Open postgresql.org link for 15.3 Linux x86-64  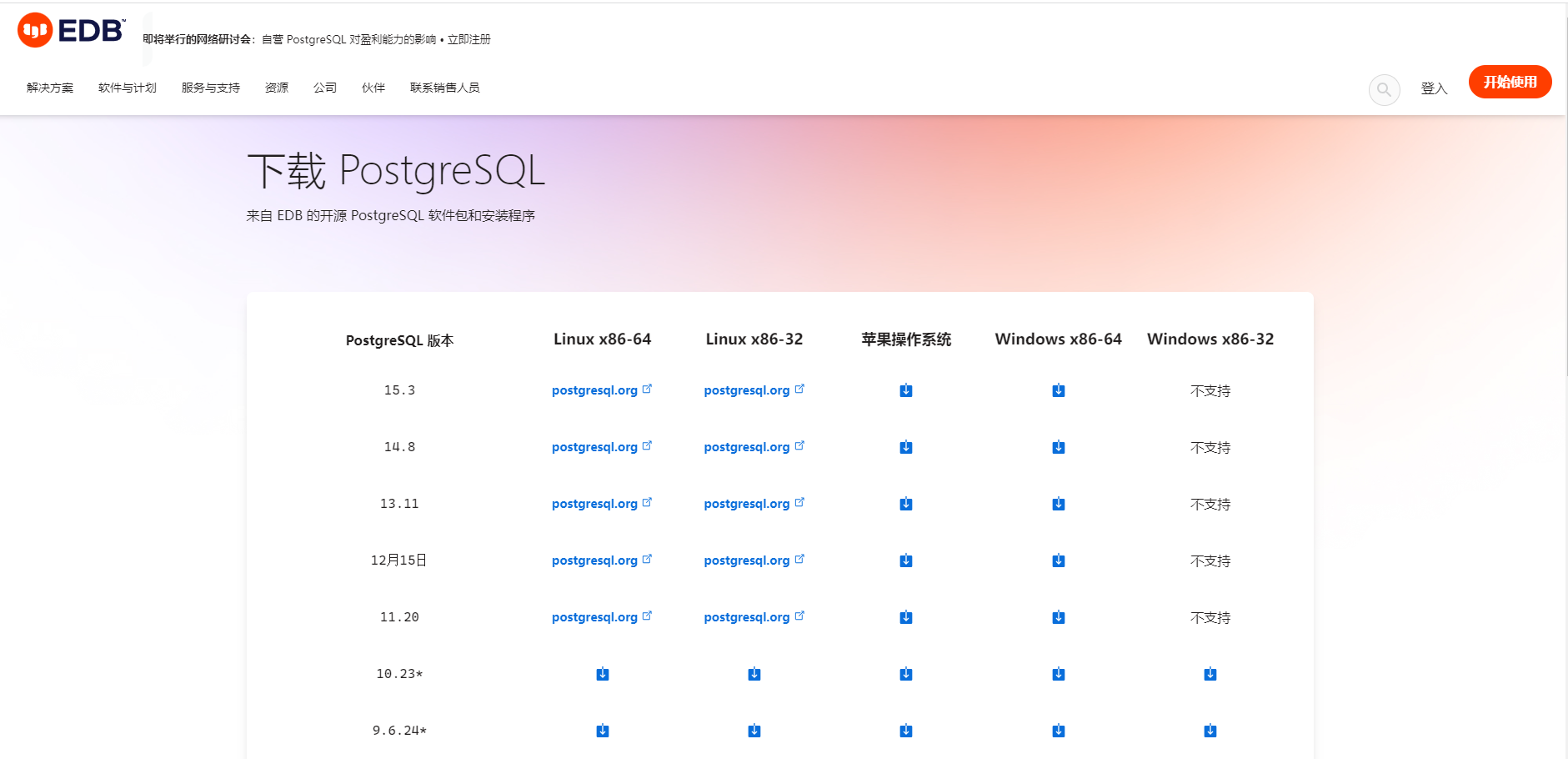coord(602,390)
